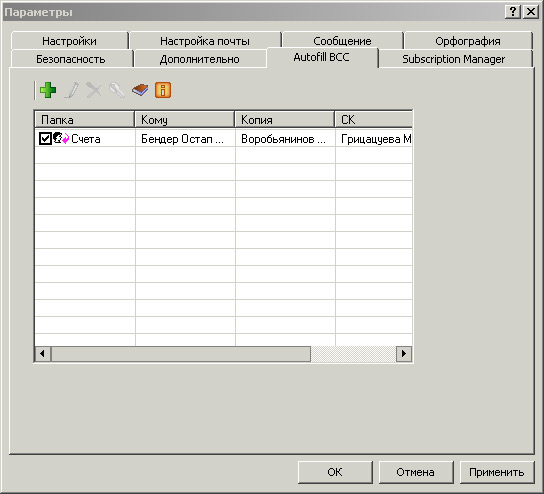The height and width of the screenshot is (494, 544).
Task: Click the X delete rule icon
Action: tap(94, 90)
